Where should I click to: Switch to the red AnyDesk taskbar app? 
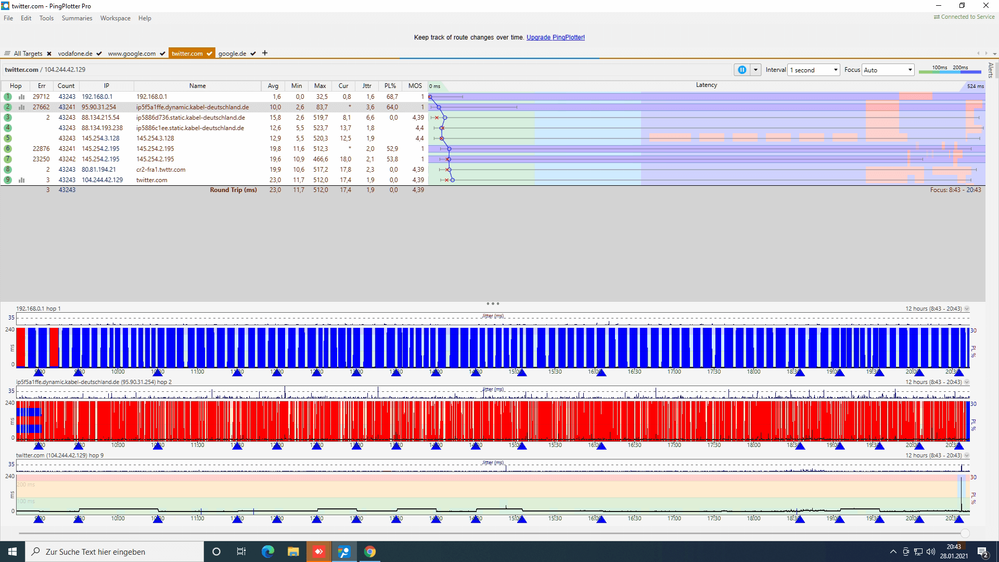coord(319,551)
